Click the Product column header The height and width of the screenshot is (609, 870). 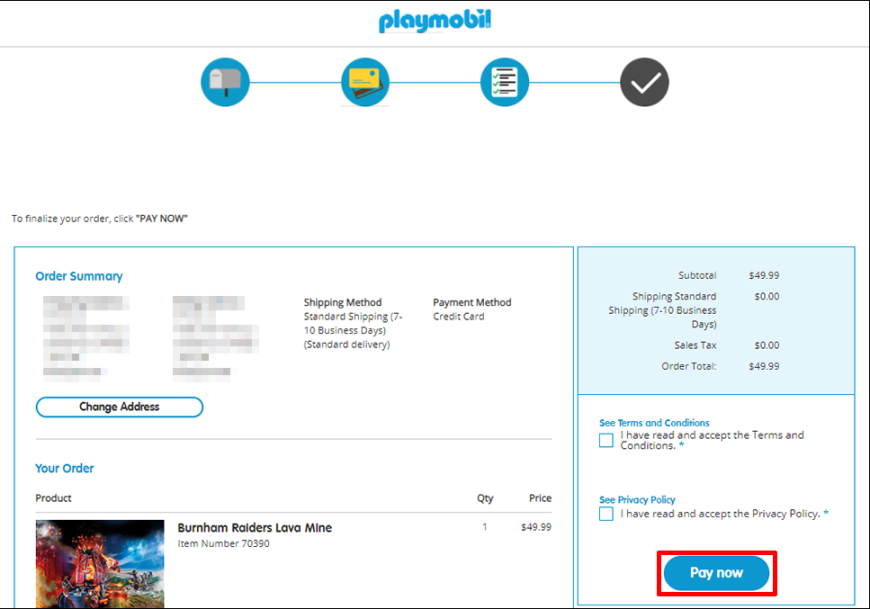(x=53, y=498)
